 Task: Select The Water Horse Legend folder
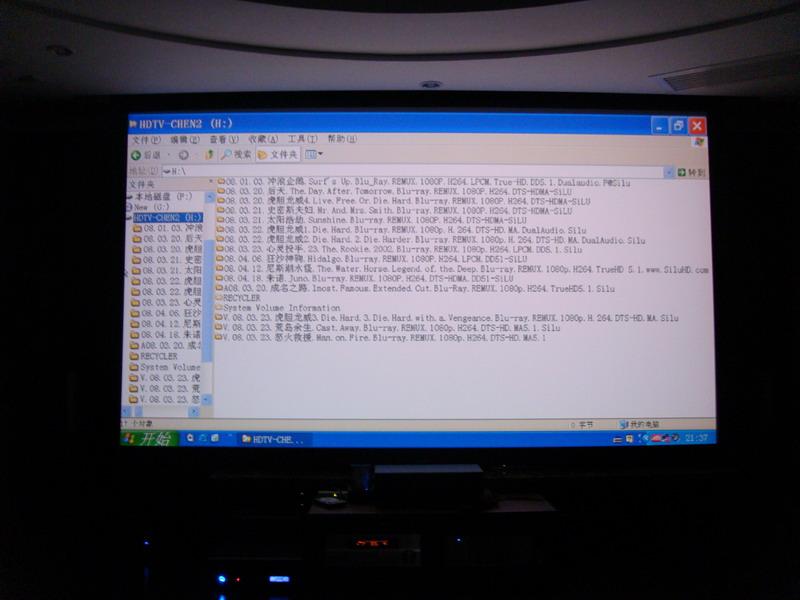(462, 269)
